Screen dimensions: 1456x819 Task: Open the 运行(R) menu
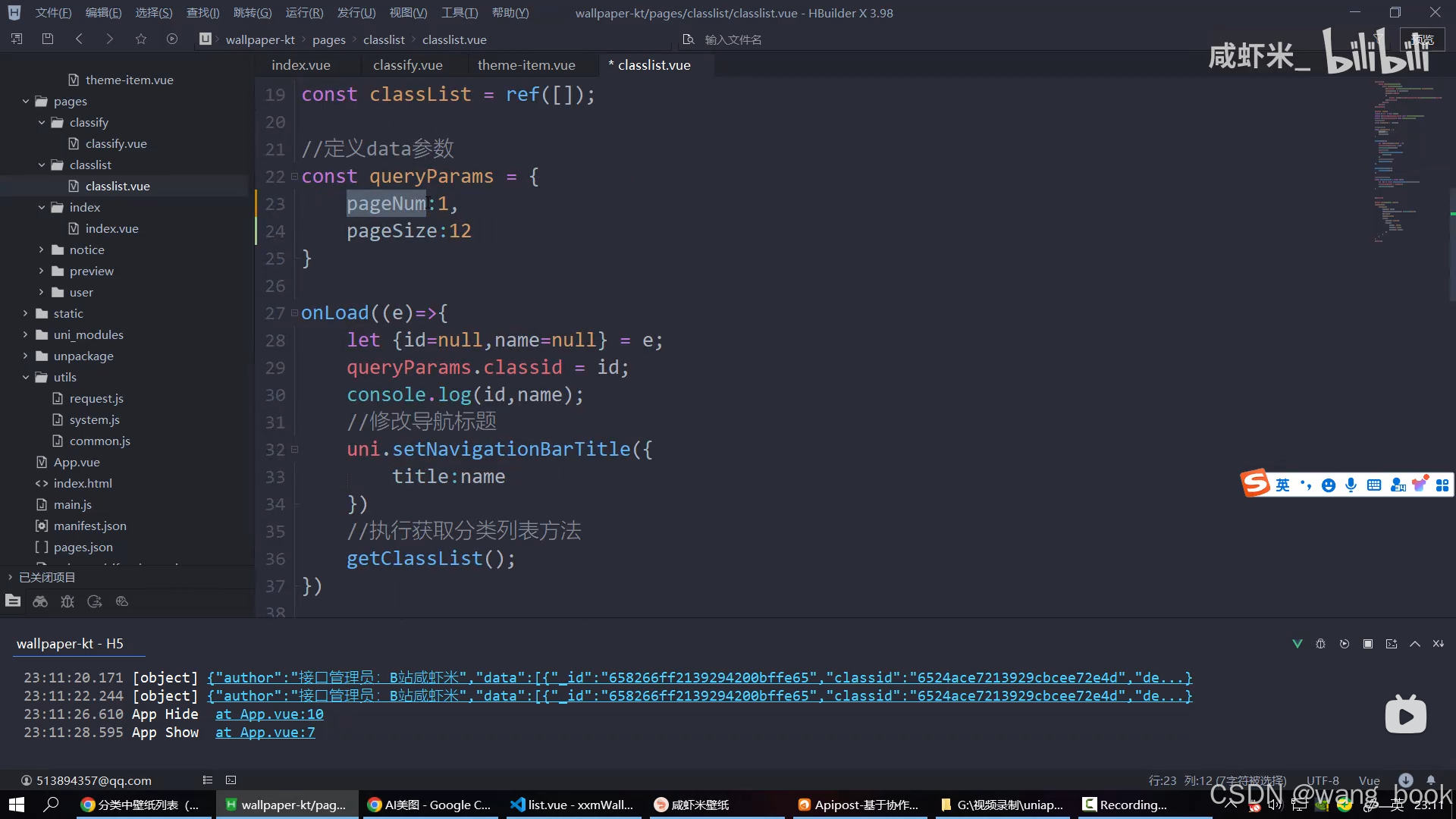pos(304,13)
